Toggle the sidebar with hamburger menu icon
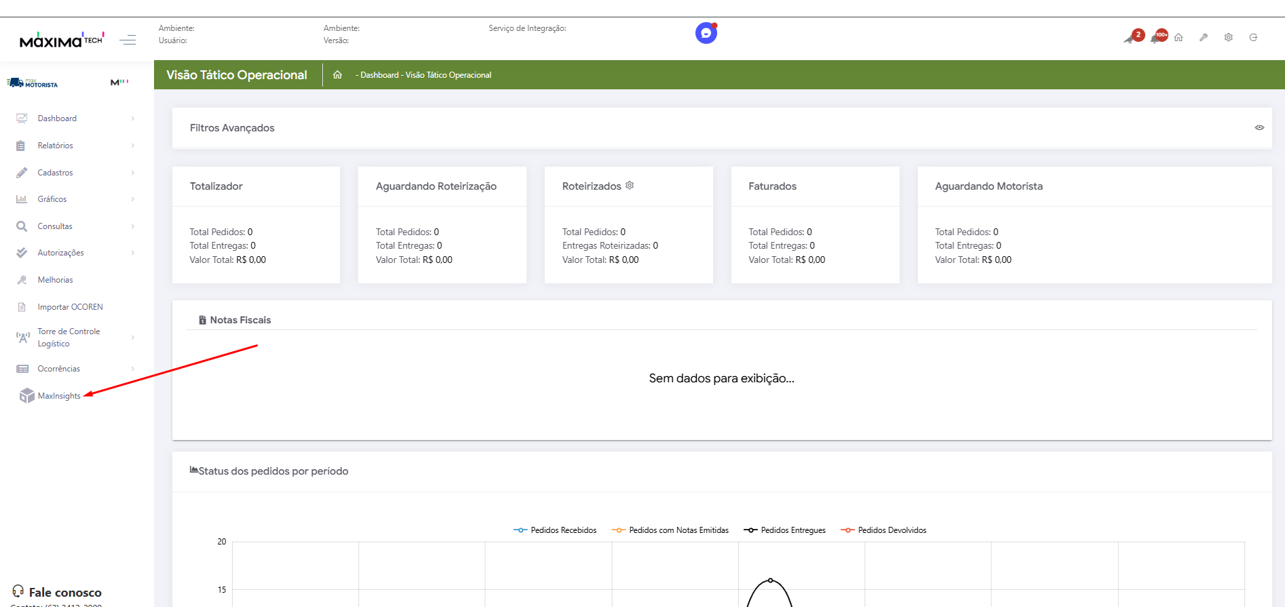 [128, 40]
